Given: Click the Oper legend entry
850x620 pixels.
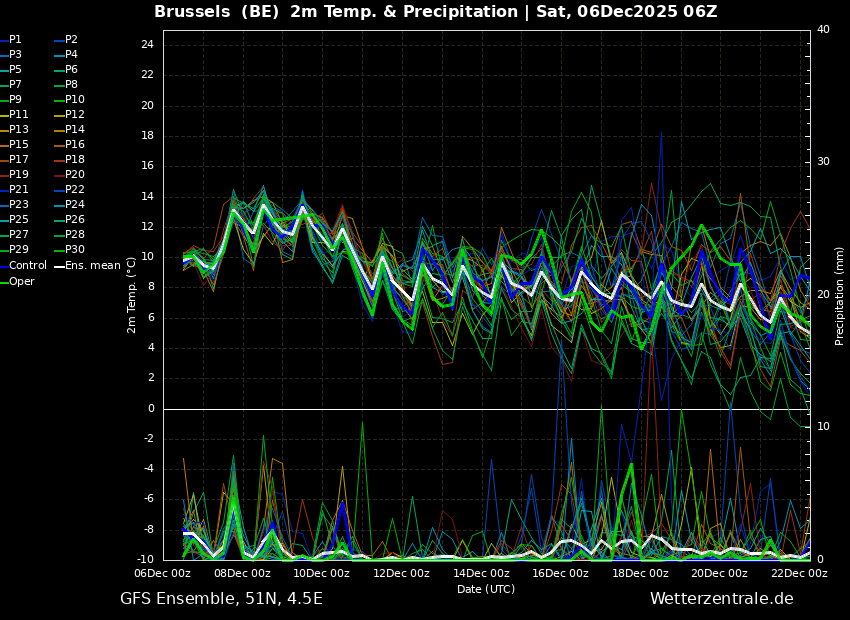Looking at the screenshot, I should 21,282.
